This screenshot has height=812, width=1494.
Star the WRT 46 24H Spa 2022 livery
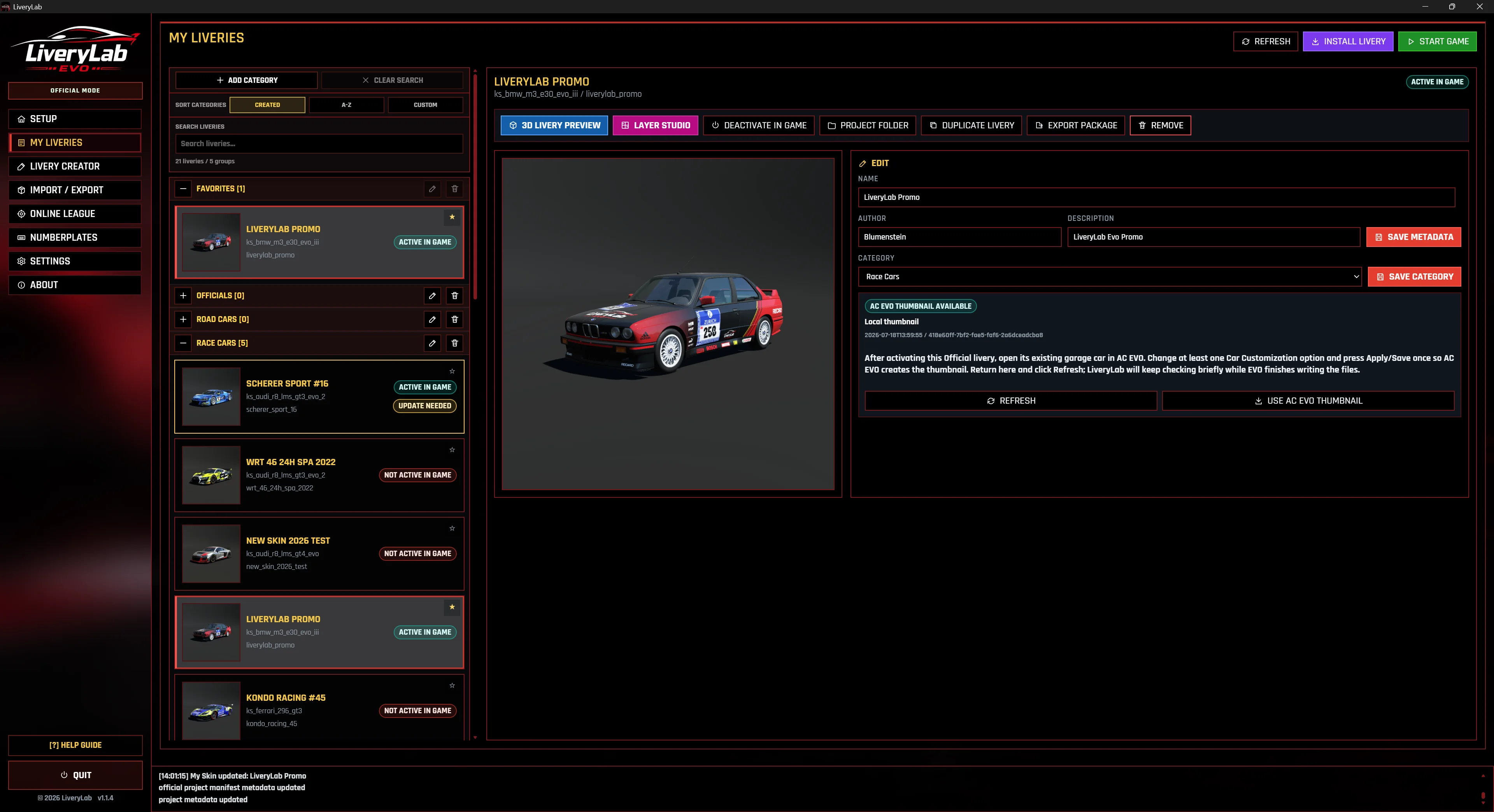[x=452, y=450]
